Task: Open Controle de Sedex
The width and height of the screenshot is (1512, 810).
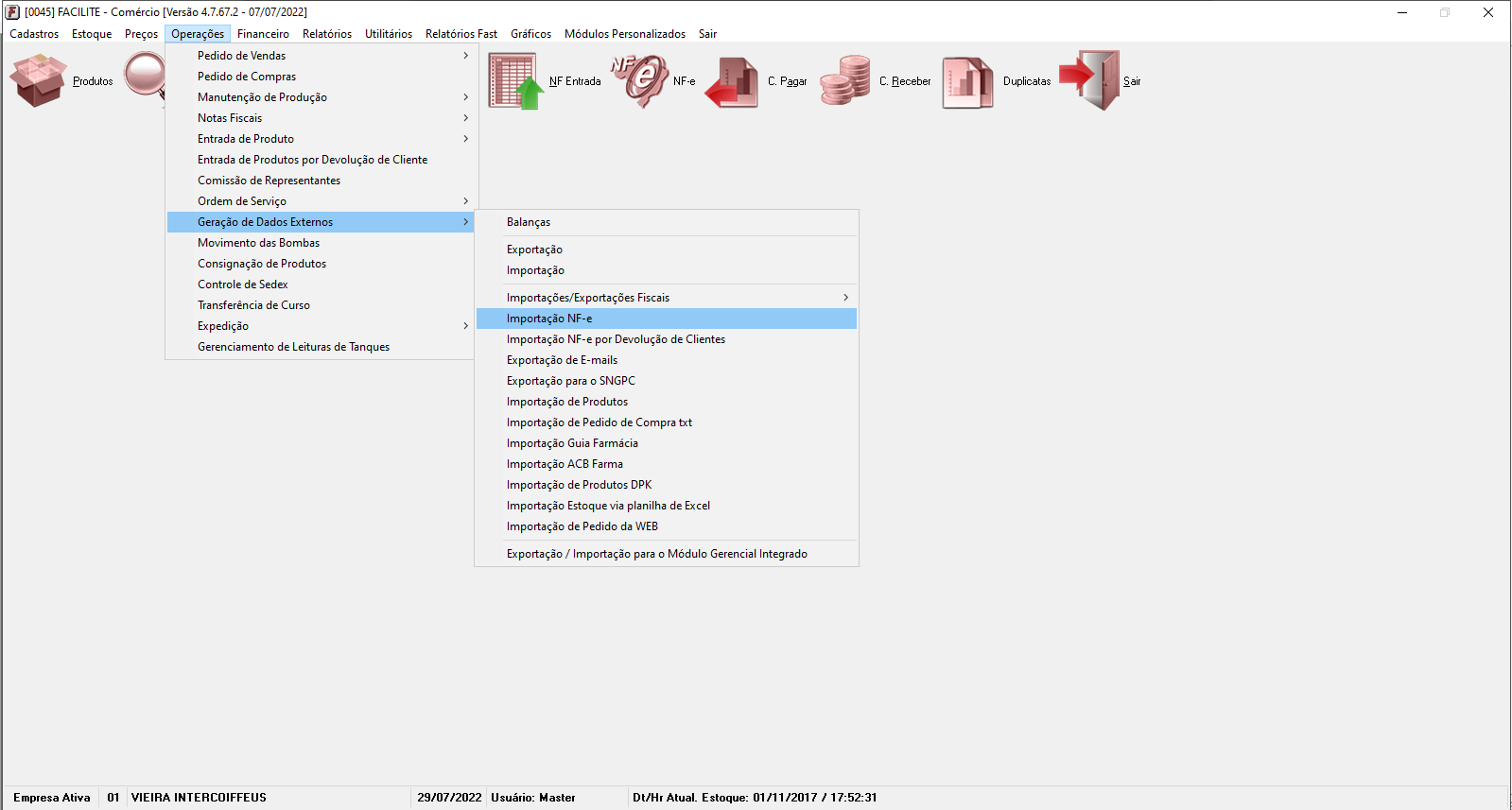Action: pos(321,284)
